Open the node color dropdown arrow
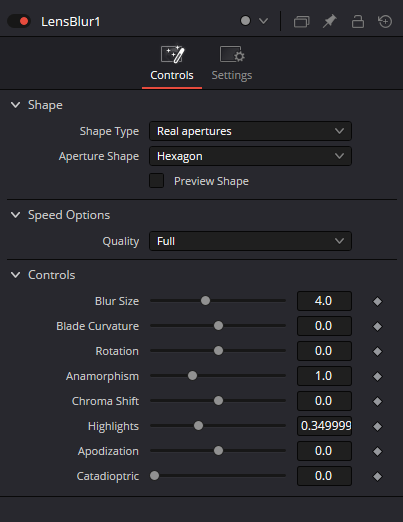Viewport: 403px width, 522px height. (263, 21)
